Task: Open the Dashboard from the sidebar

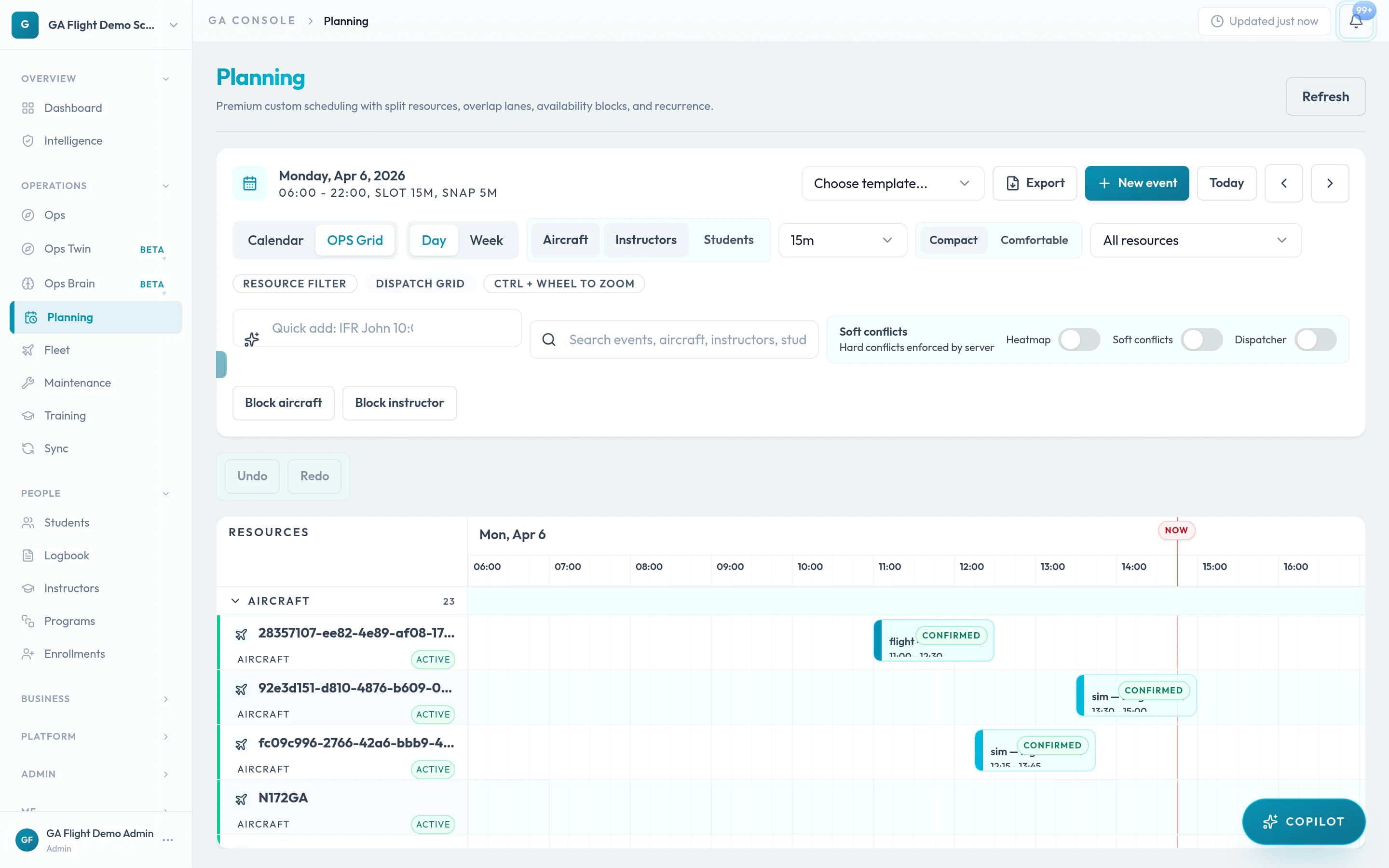Action: click(x=73, y=108)
